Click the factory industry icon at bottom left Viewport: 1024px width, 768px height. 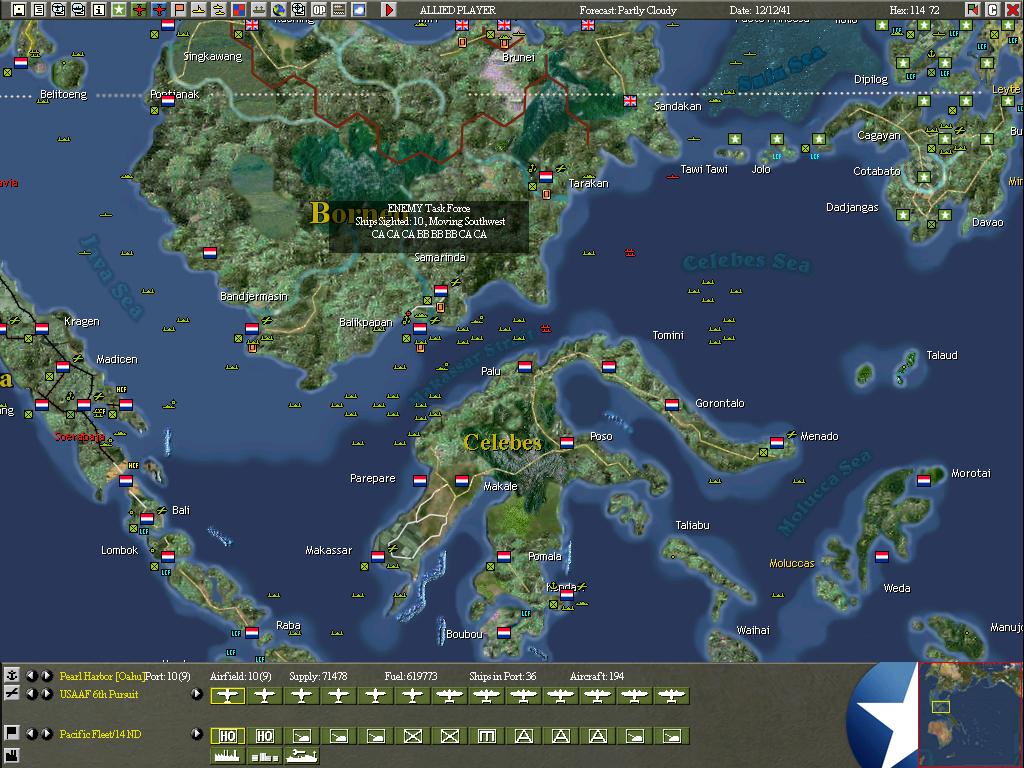pos(11,758)
